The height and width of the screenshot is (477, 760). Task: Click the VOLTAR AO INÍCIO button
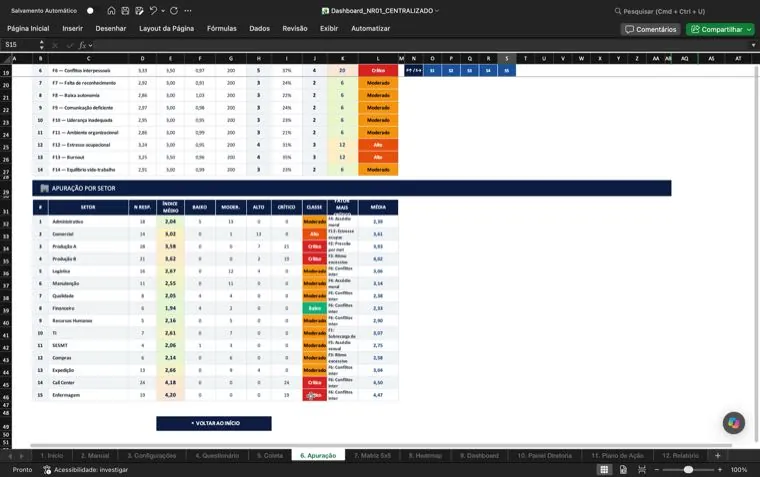coord(214,423)
